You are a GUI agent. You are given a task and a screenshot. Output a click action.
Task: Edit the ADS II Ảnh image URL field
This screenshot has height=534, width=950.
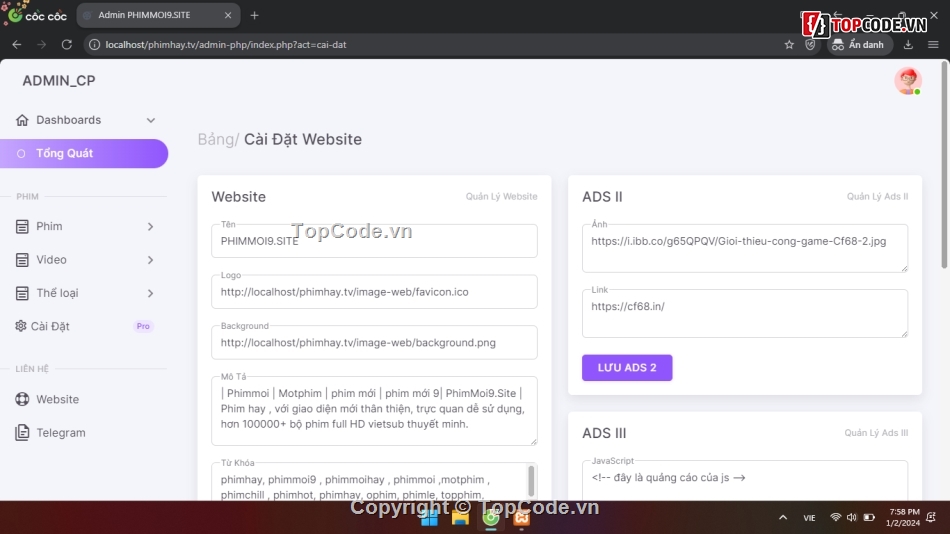click(x=745, y=249)
